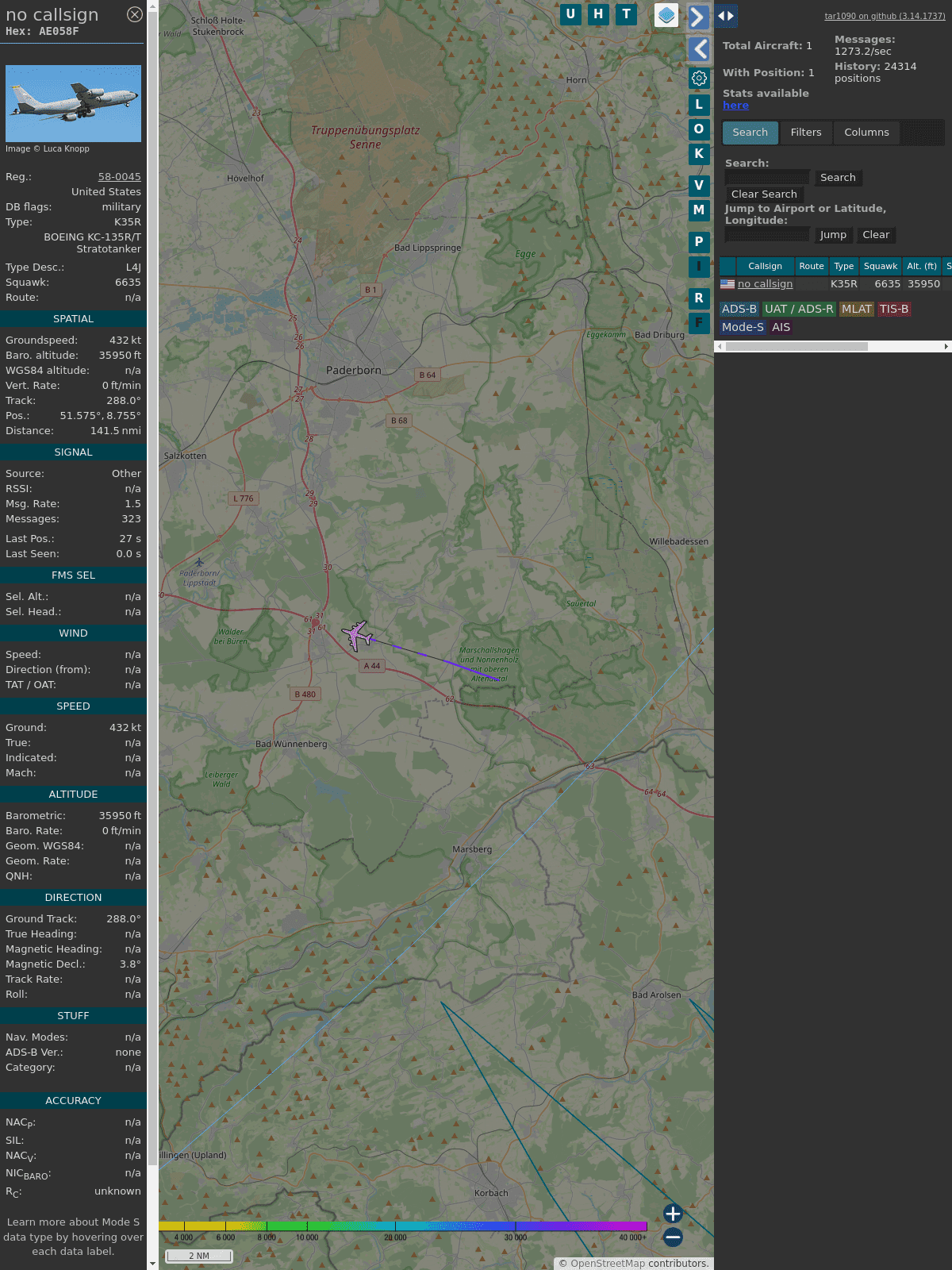Click the 2 NM map scale indicator
Viewport: 952px width, 1270px height.
tap(199, 1256)
